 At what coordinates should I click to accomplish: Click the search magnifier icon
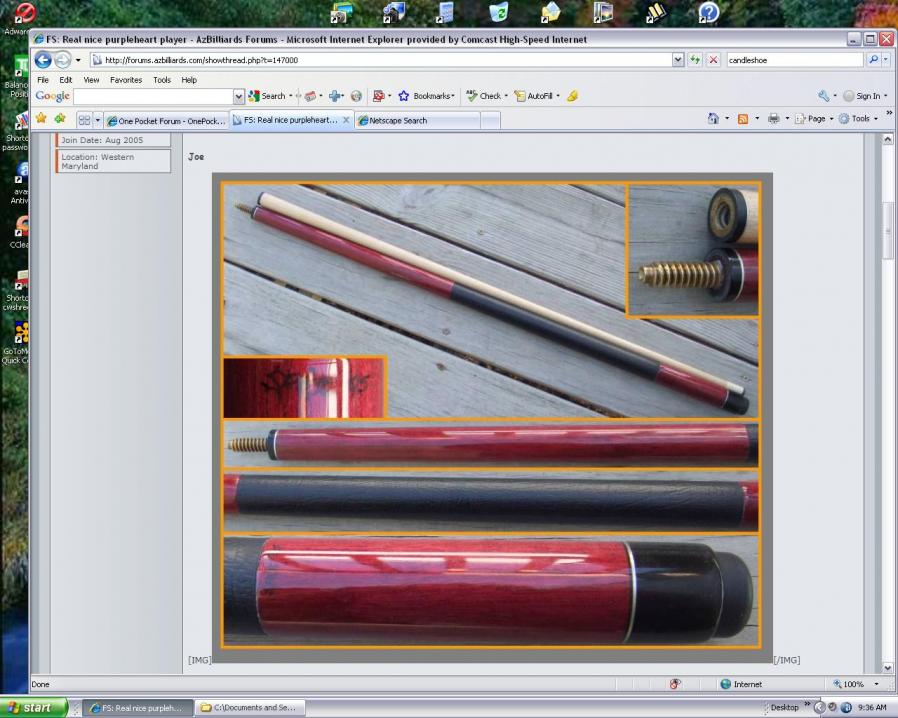click(x=872, y=60)
